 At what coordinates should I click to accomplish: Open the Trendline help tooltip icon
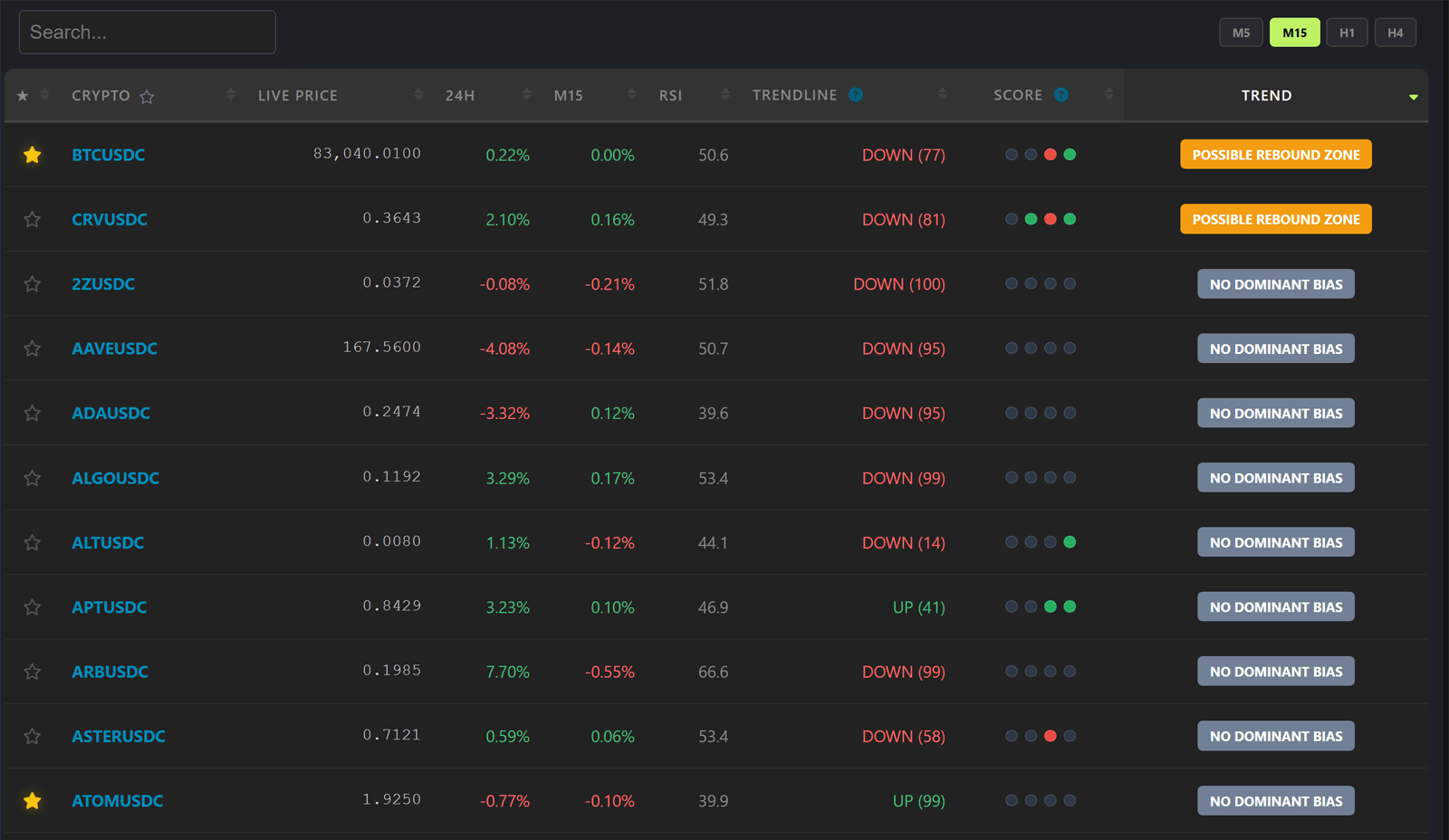856,94
